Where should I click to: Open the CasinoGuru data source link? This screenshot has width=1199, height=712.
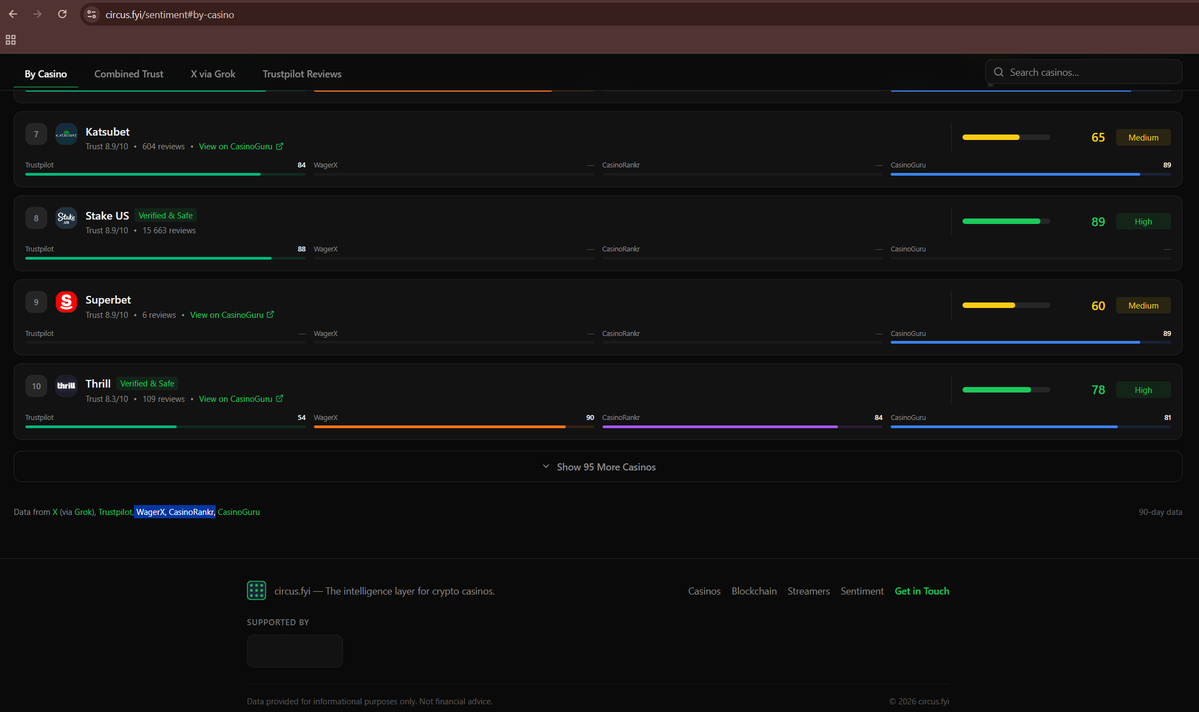tap(239, 512)
